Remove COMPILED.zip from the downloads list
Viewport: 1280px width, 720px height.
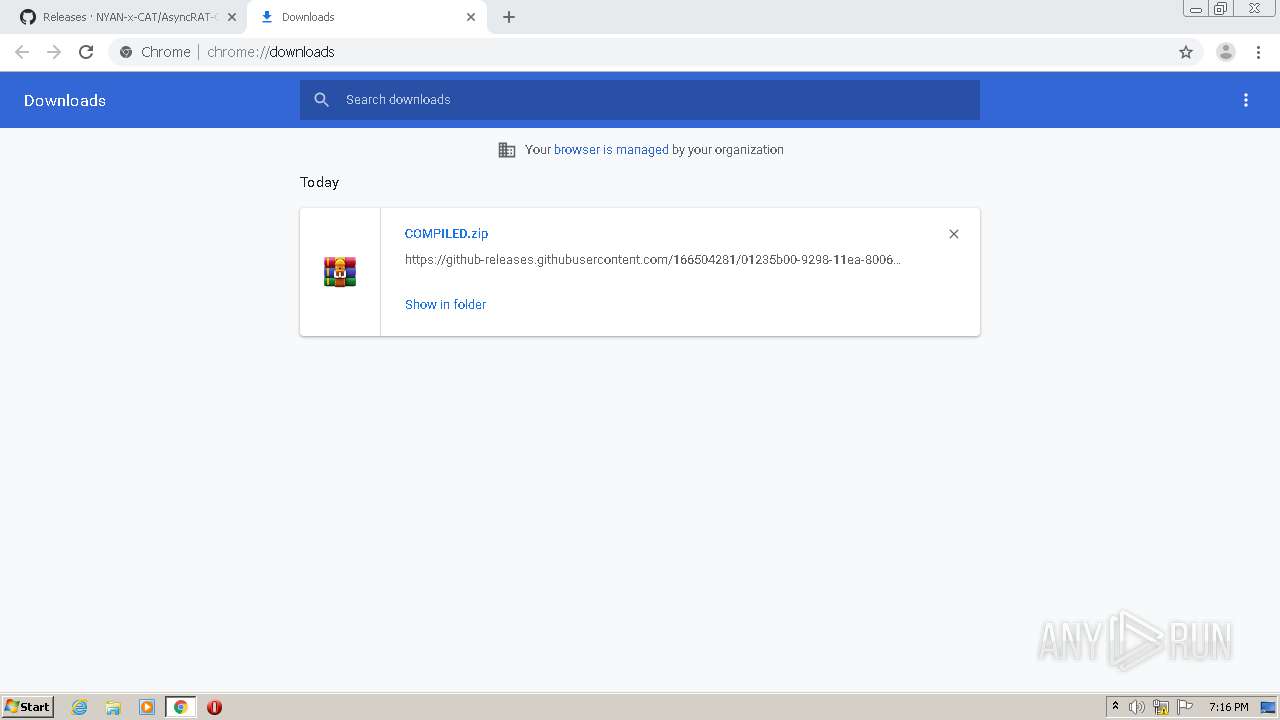[x=954, y=234]
